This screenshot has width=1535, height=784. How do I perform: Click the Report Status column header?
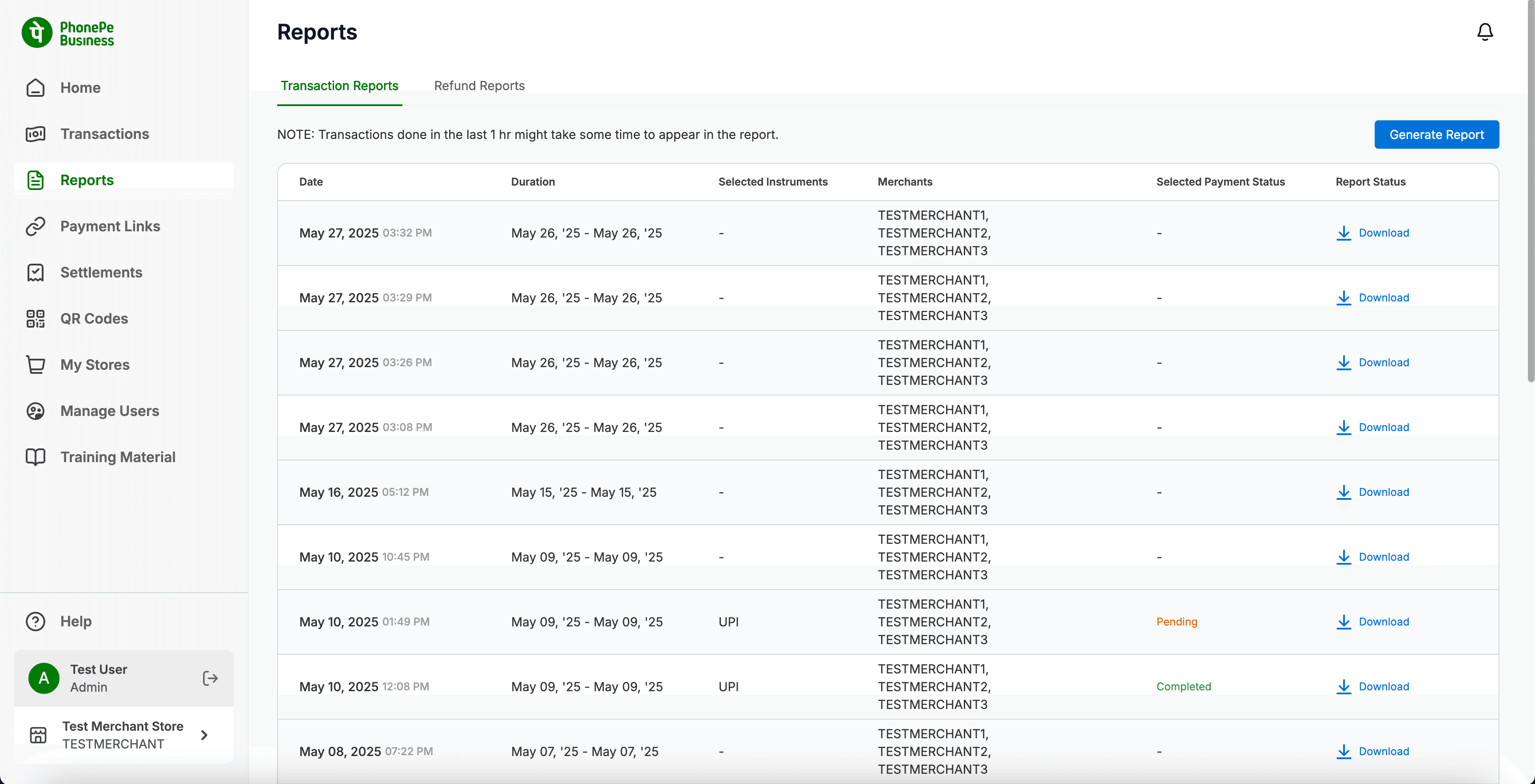click(x=1370, y=182)
